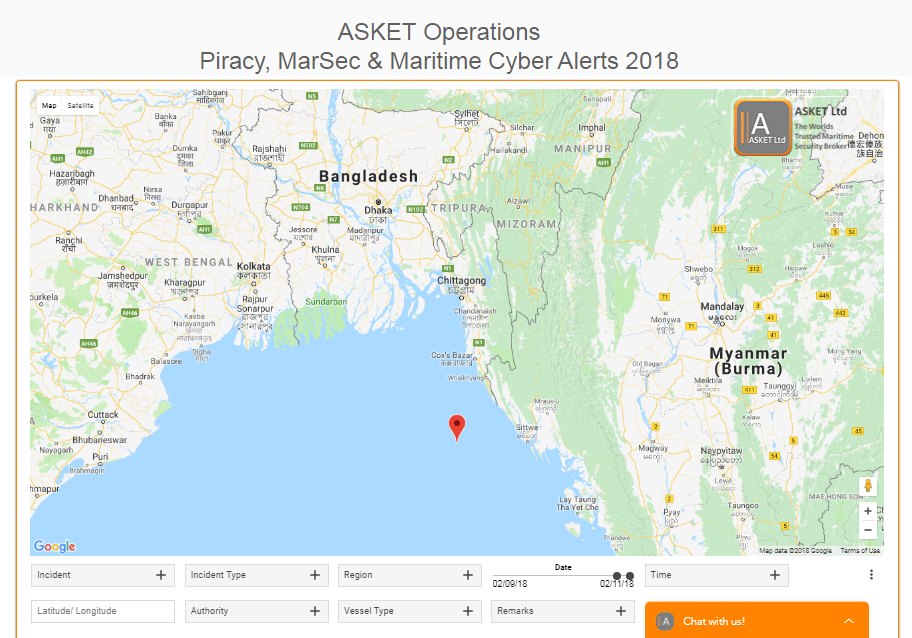Click the Latitude/ Longitude input field
This screenshot has width=912, height=638.
(x=103, y=611)
